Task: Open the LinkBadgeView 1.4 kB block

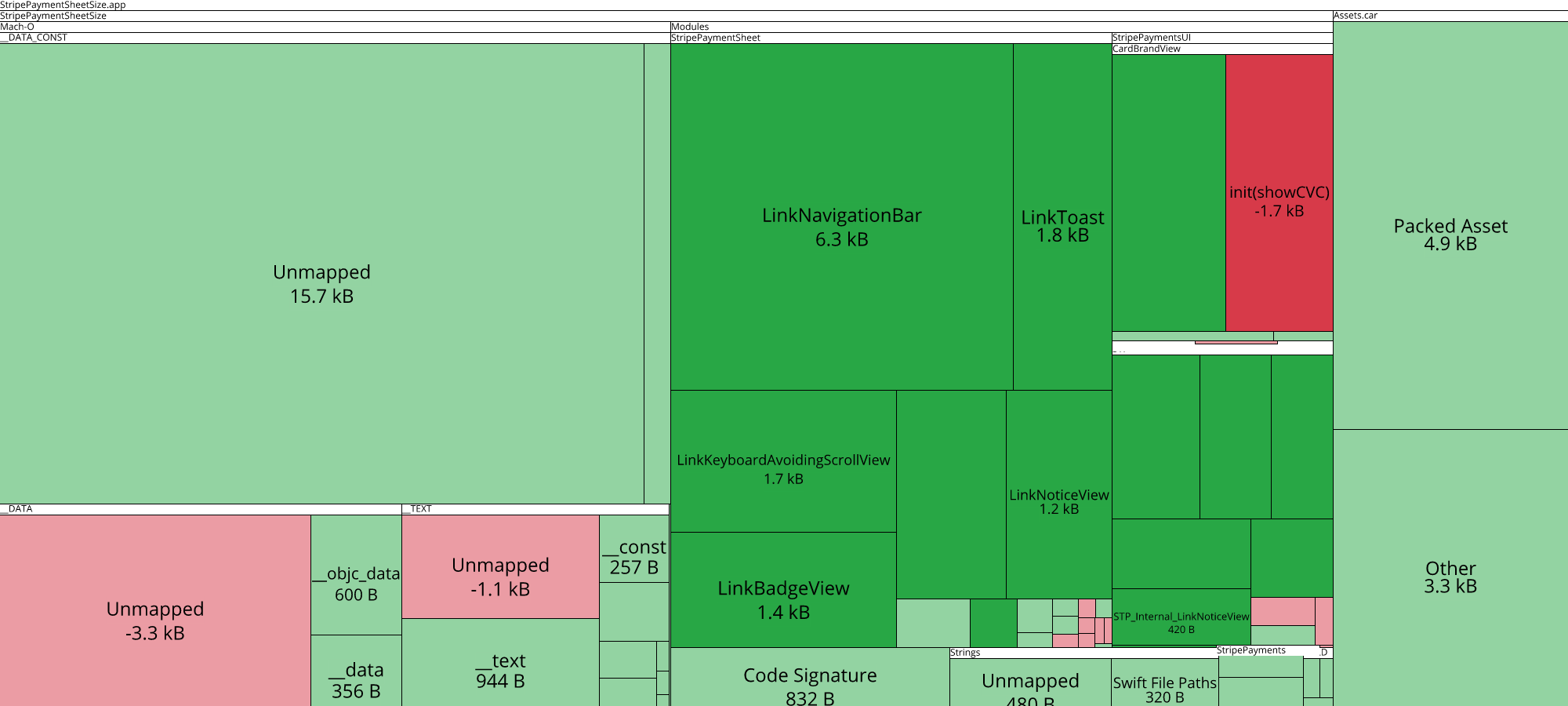Action: coord(783,590)
